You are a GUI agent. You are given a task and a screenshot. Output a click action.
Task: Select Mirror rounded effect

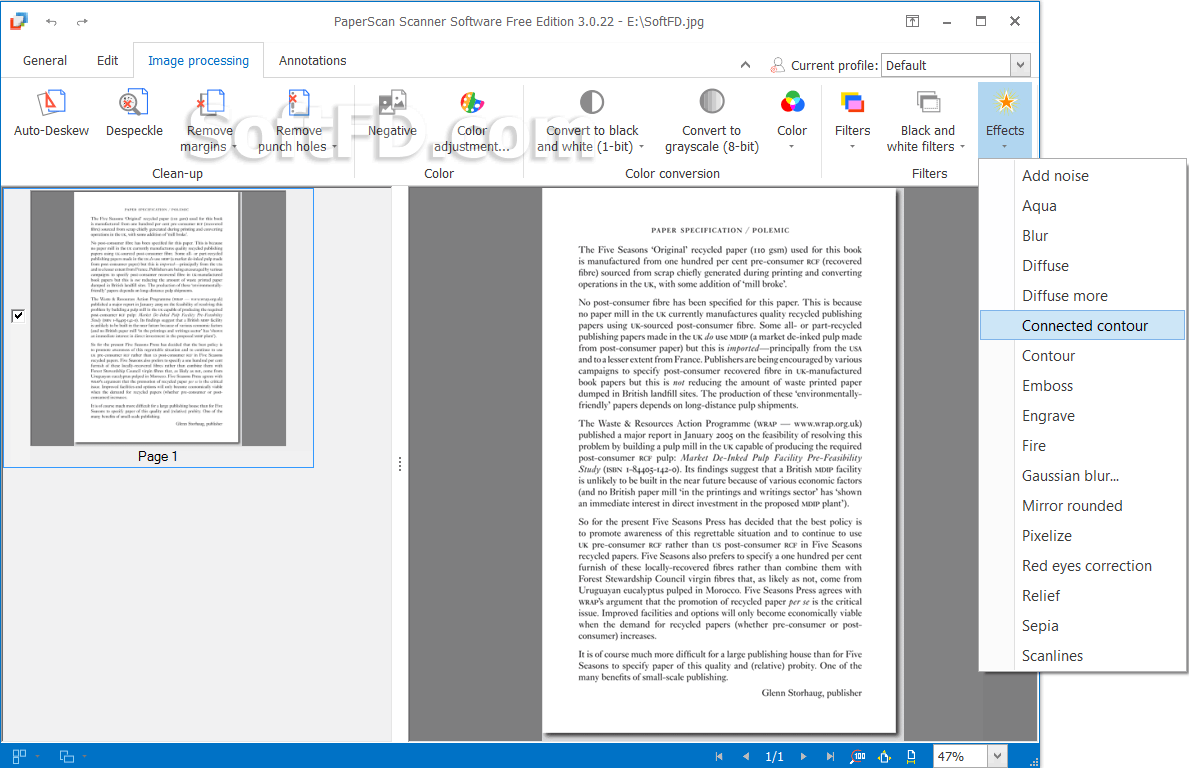1083,506
